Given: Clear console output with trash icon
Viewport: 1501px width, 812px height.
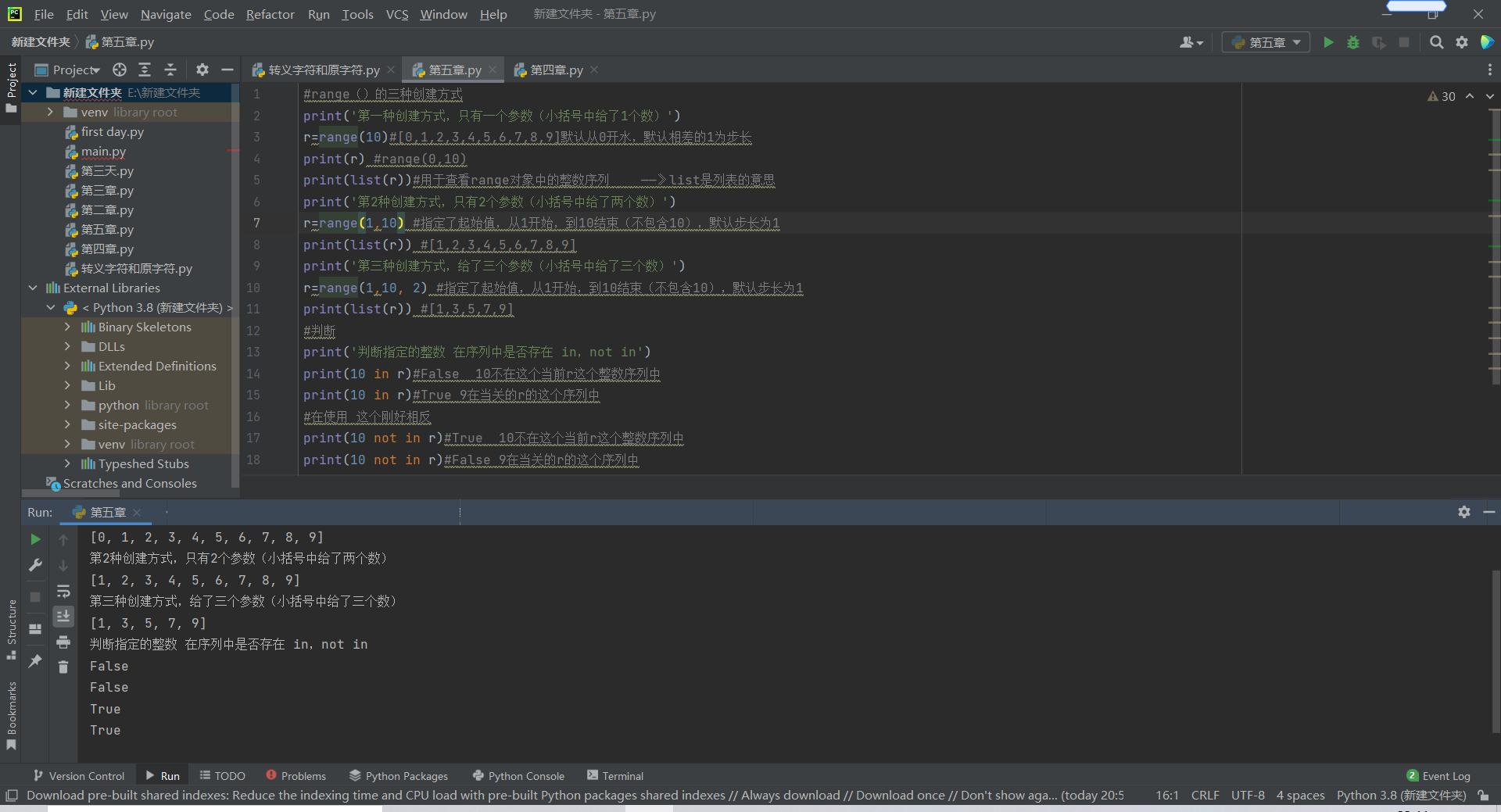Looking at the screenshot, I should point(63,667).
